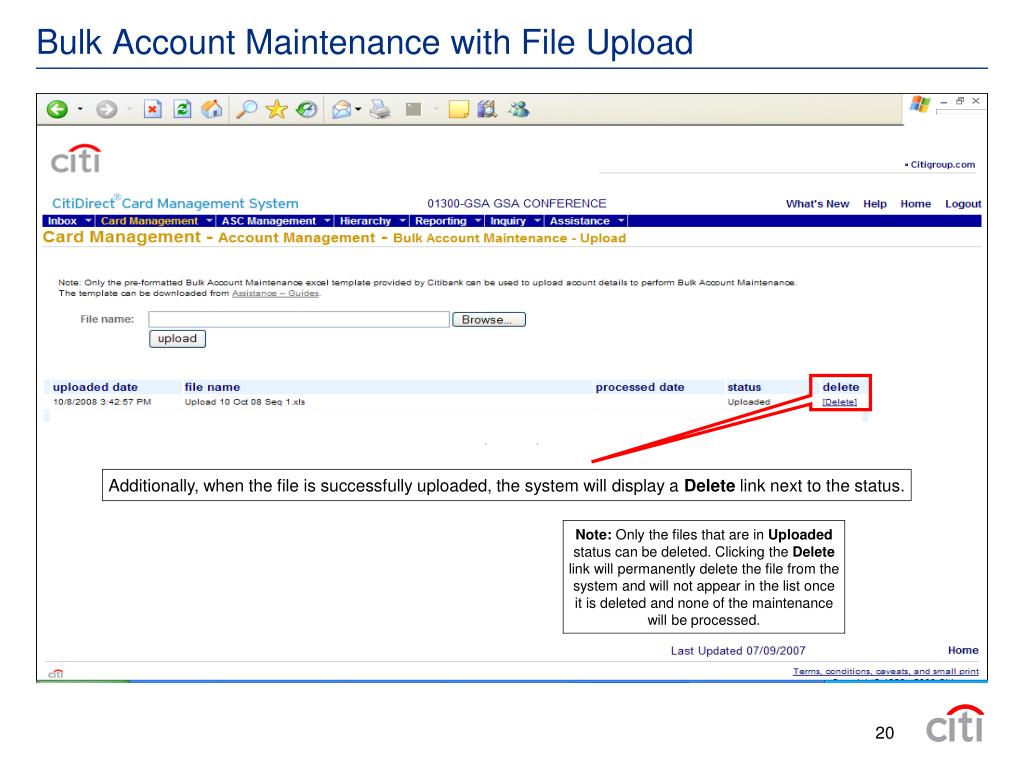The width and height of the screenshot is (1024, 768).
Task: Expand the Reporting dropdown arrow
Action: pos(478,221)
